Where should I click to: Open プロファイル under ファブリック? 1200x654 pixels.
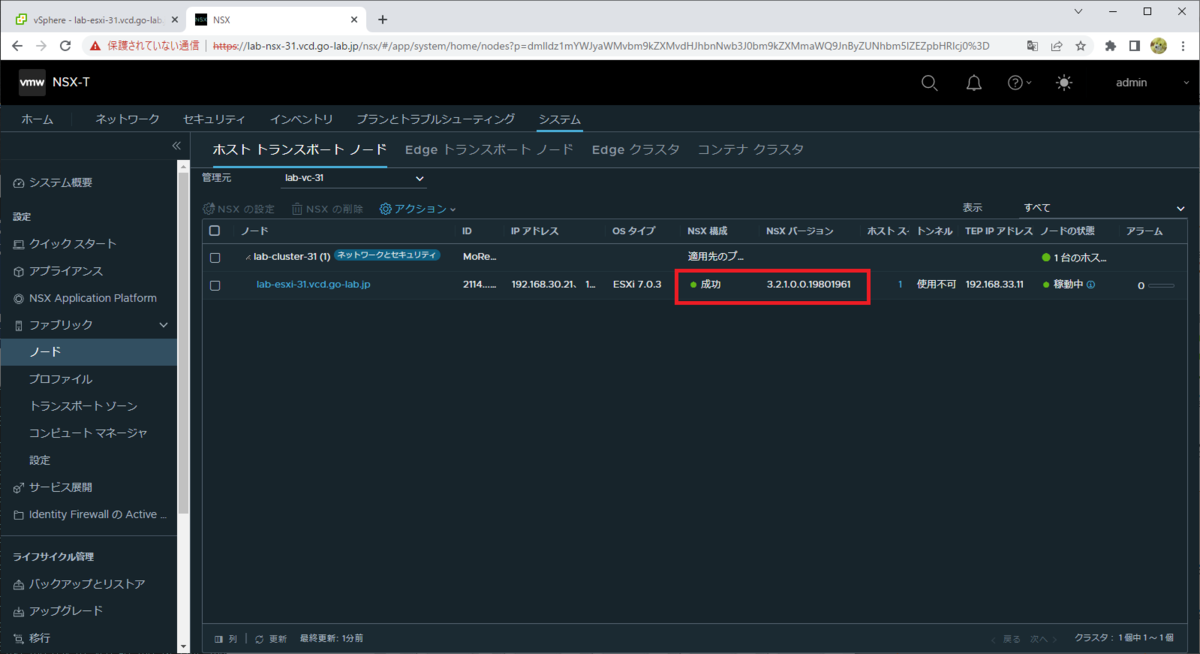[x=61, y=379]
